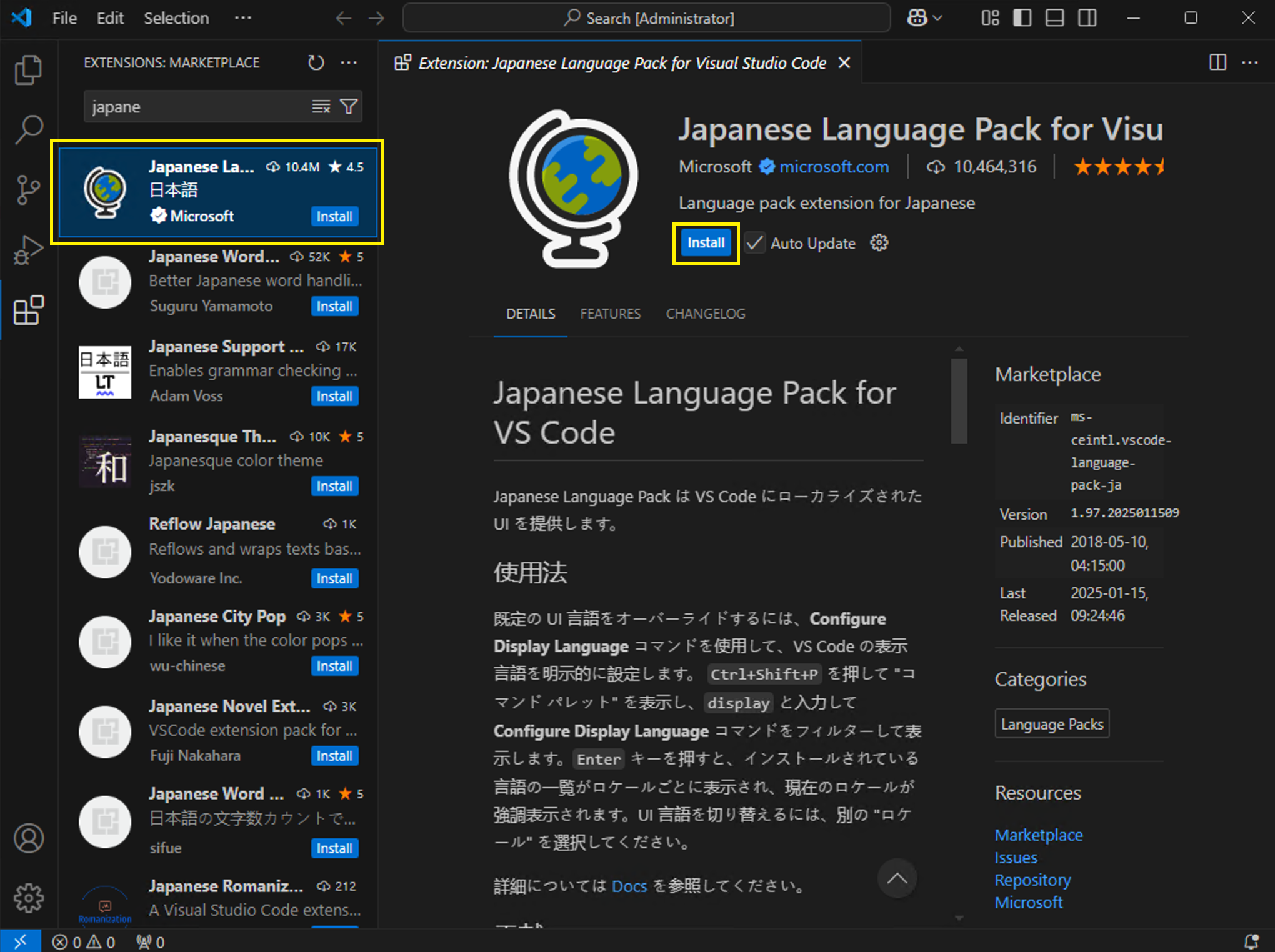Open the Search view in activity bar
1275x952 pixels.
[28, 130]
